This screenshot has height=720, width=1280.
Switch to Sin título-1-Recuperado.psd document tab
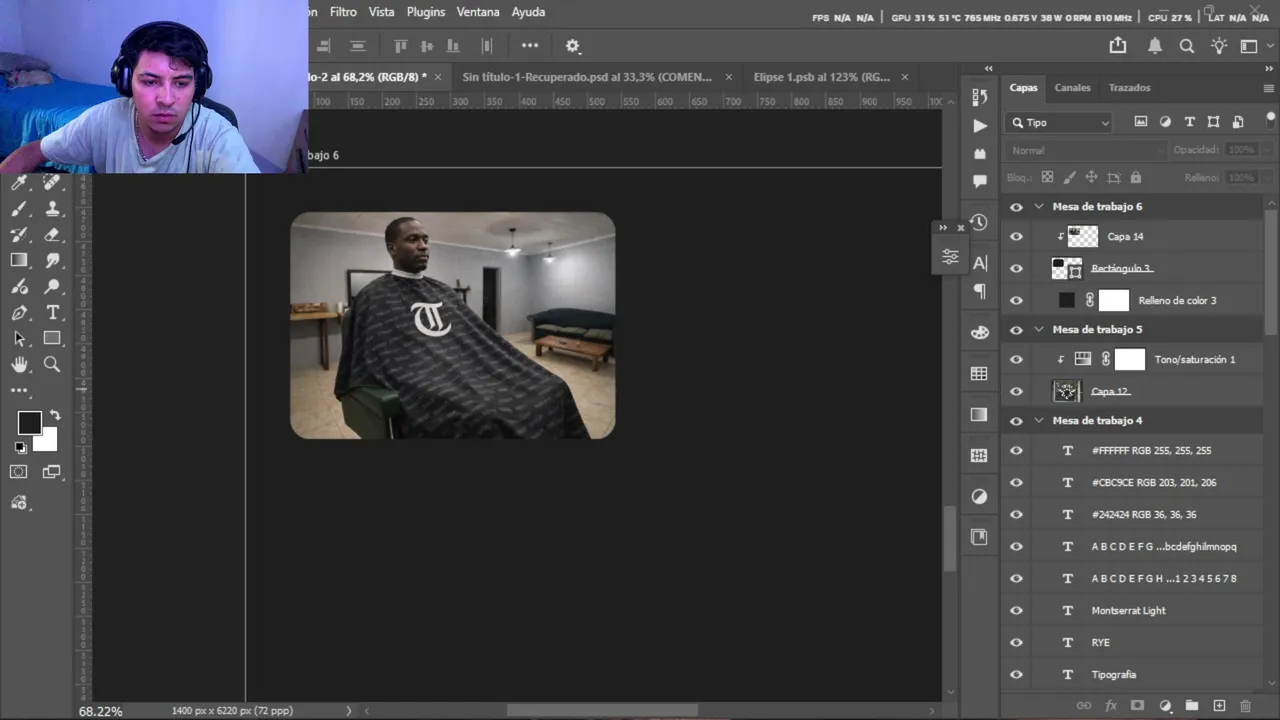tap(587, 77)
